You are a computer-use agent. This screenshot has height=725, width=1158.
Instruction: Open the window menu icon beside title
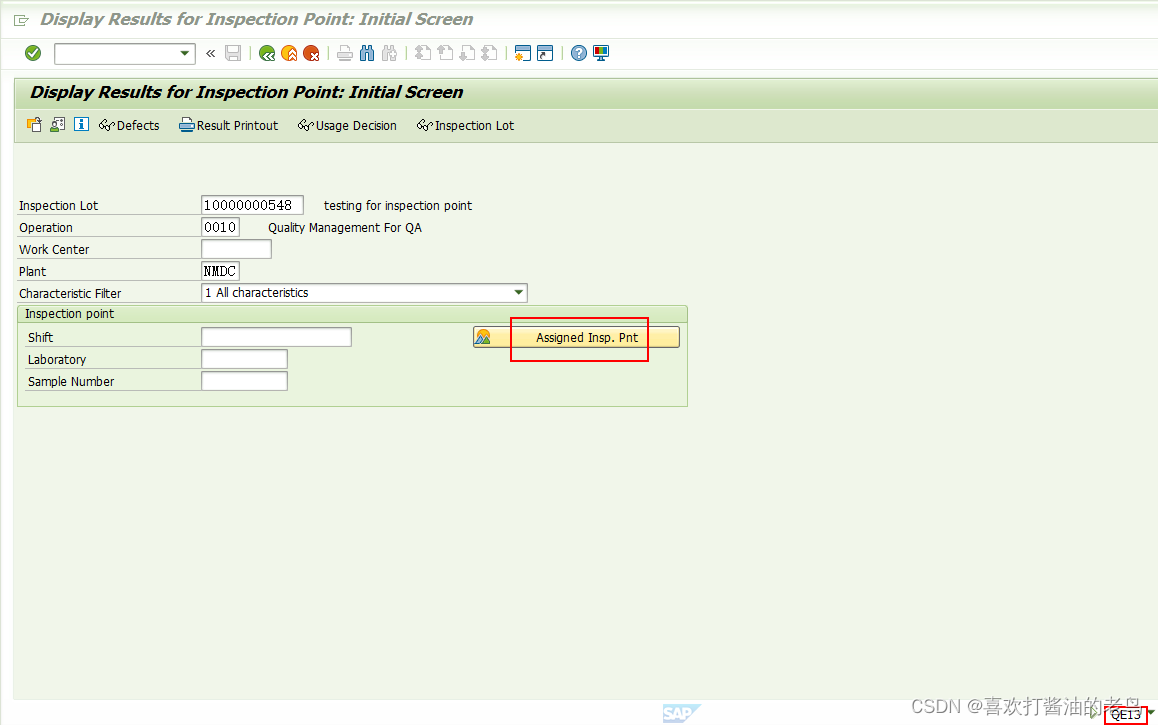pos(21,20)
